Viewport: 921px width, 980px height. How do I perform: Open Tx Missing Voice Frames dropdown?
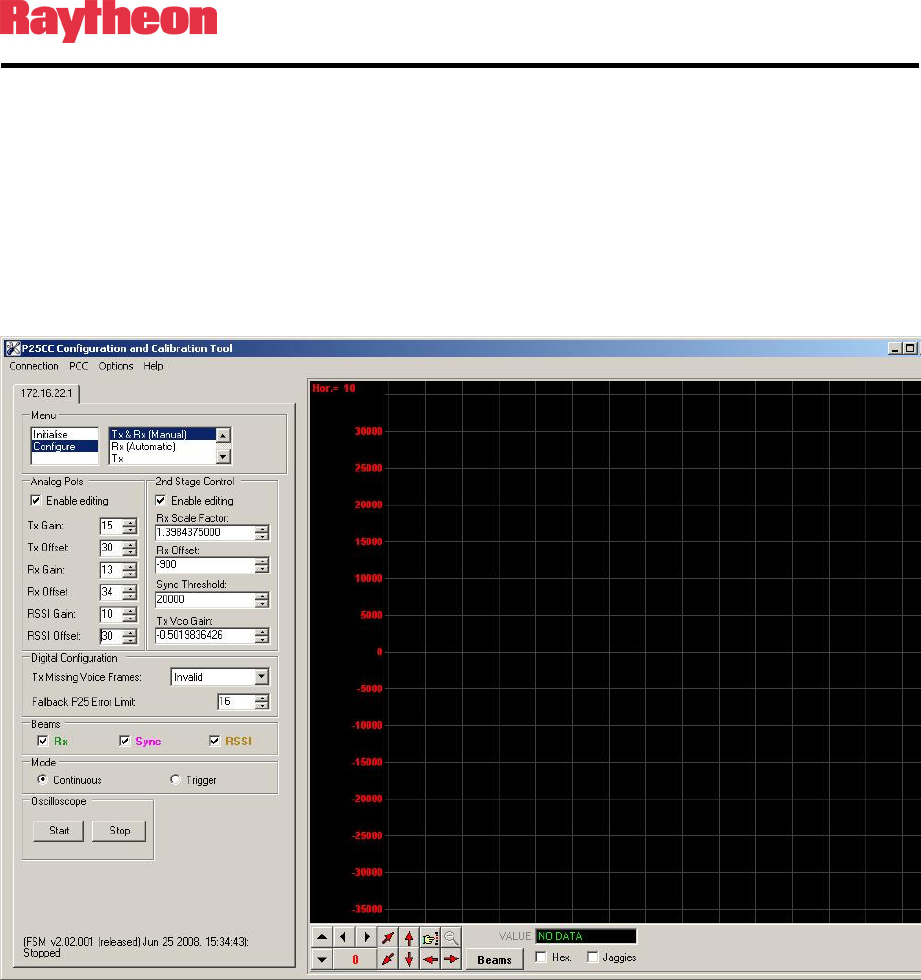(x=262, y=676)
